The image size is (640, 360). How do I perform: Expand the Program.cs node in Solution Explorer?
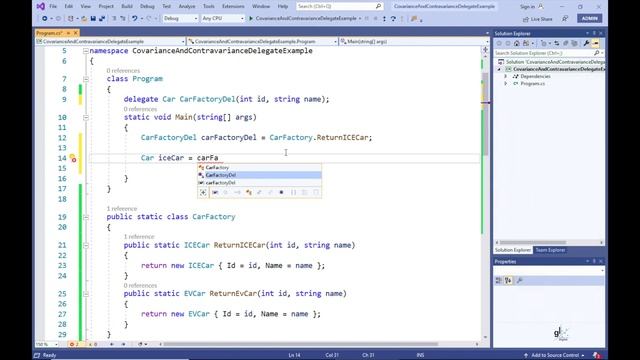(x=505, y=84)
